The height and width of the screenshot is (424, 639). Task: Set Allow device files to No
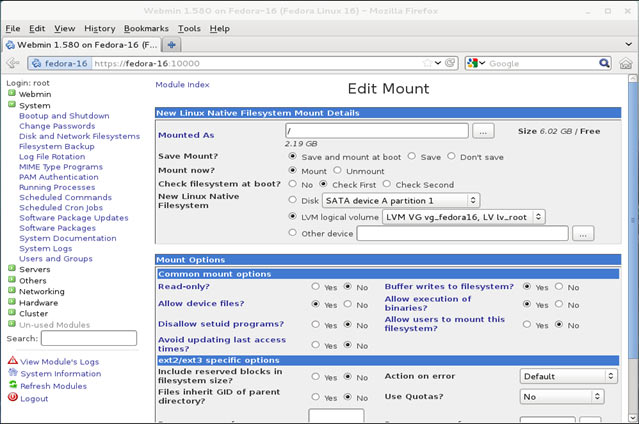click(x=347, y=304)
